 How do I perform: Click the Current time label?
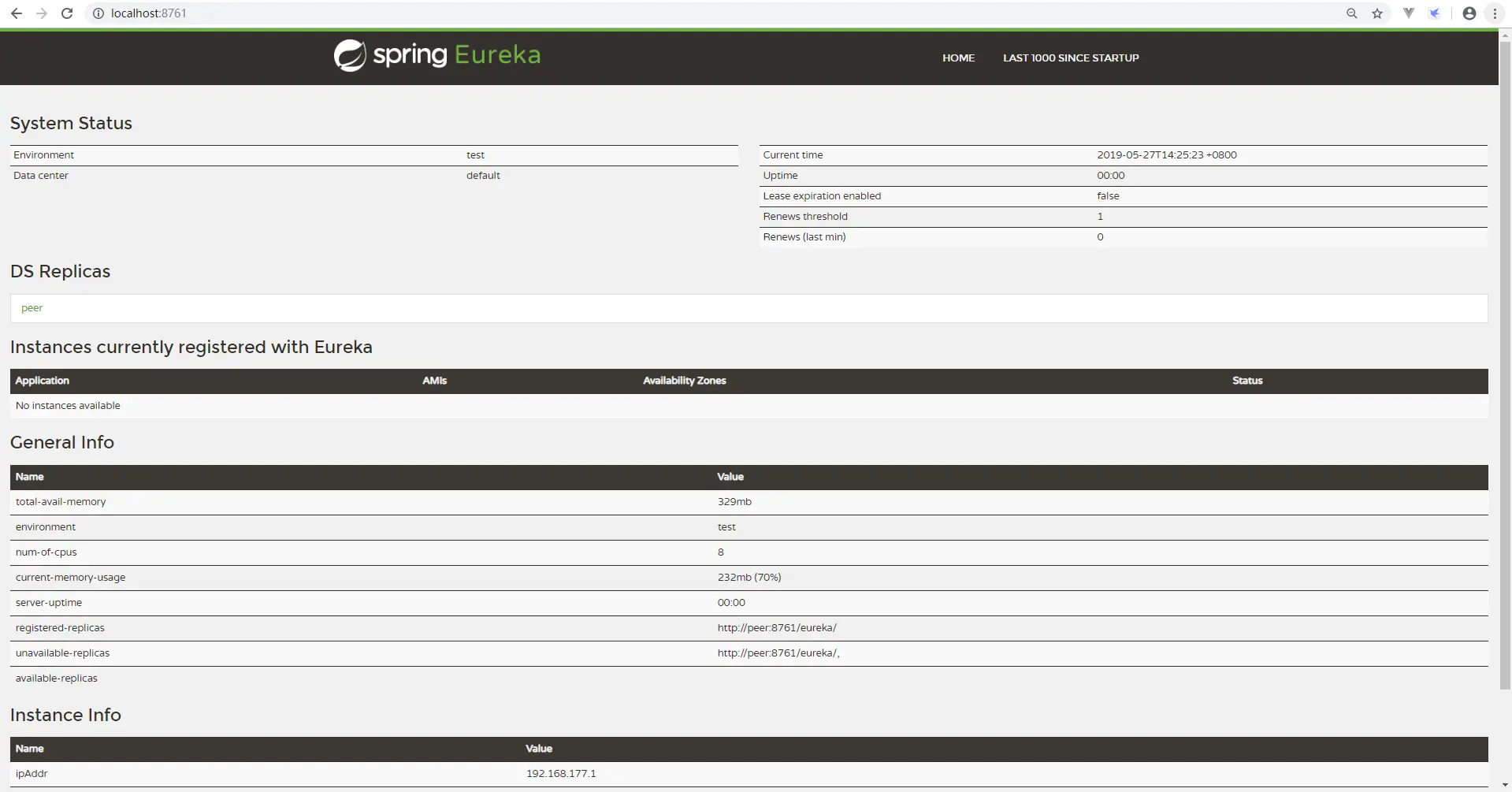tap(793, 155)
